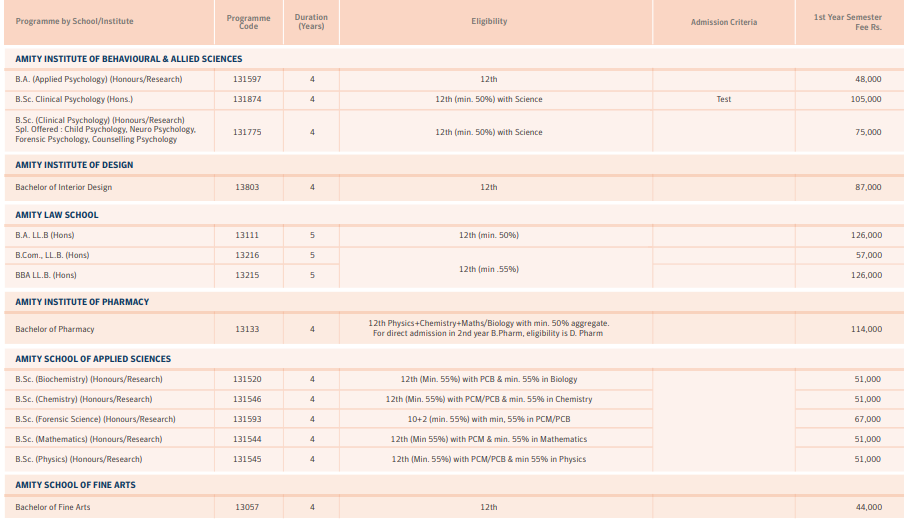
Task: Select 'B.Sc. (Chemistry) (Honours/Research)' programme
Action: (84, 399)
